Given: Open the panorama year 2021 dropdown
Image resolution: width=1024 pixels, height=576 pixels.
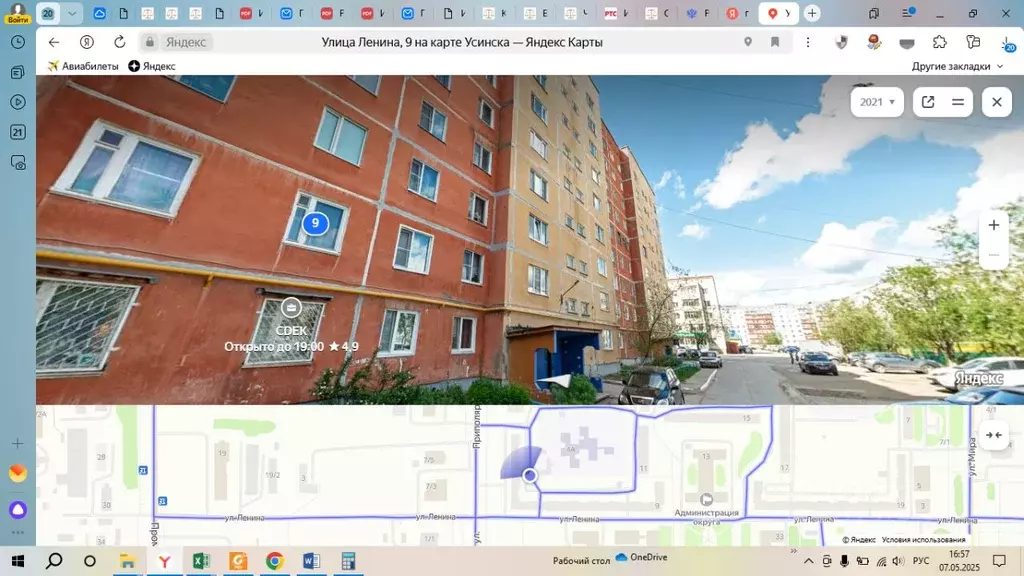Looking at the screenshot, I should (x=877, y=102).
